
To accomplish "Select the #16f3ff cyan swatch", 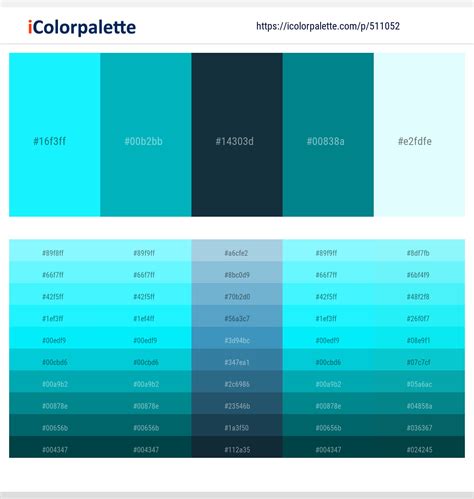I will tap(55, 135).
